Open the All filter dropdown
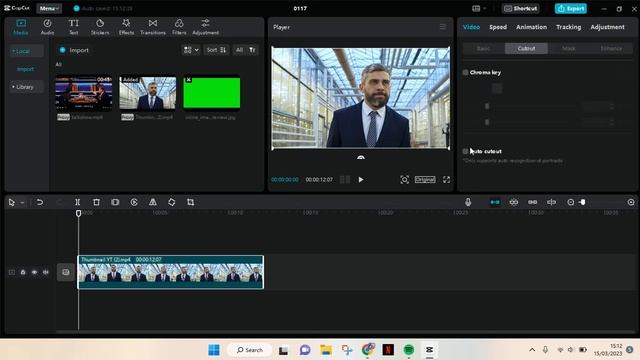Screen dimensions: 640x360 pos(245,50)
